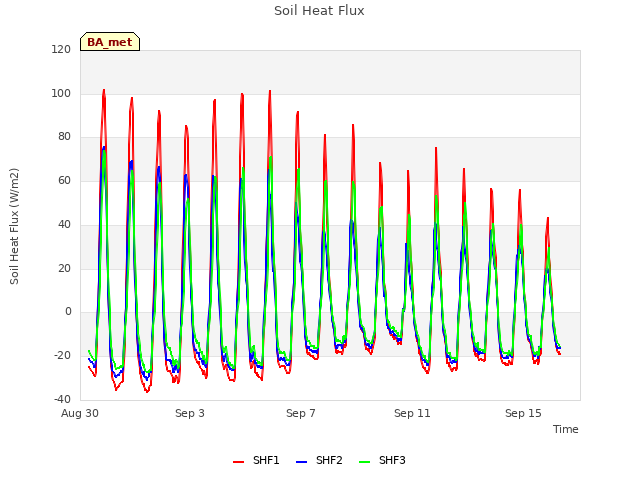Click the 40 y-axis tick label
This screenshot has width=640, height=480.
[x=64, y=224]
